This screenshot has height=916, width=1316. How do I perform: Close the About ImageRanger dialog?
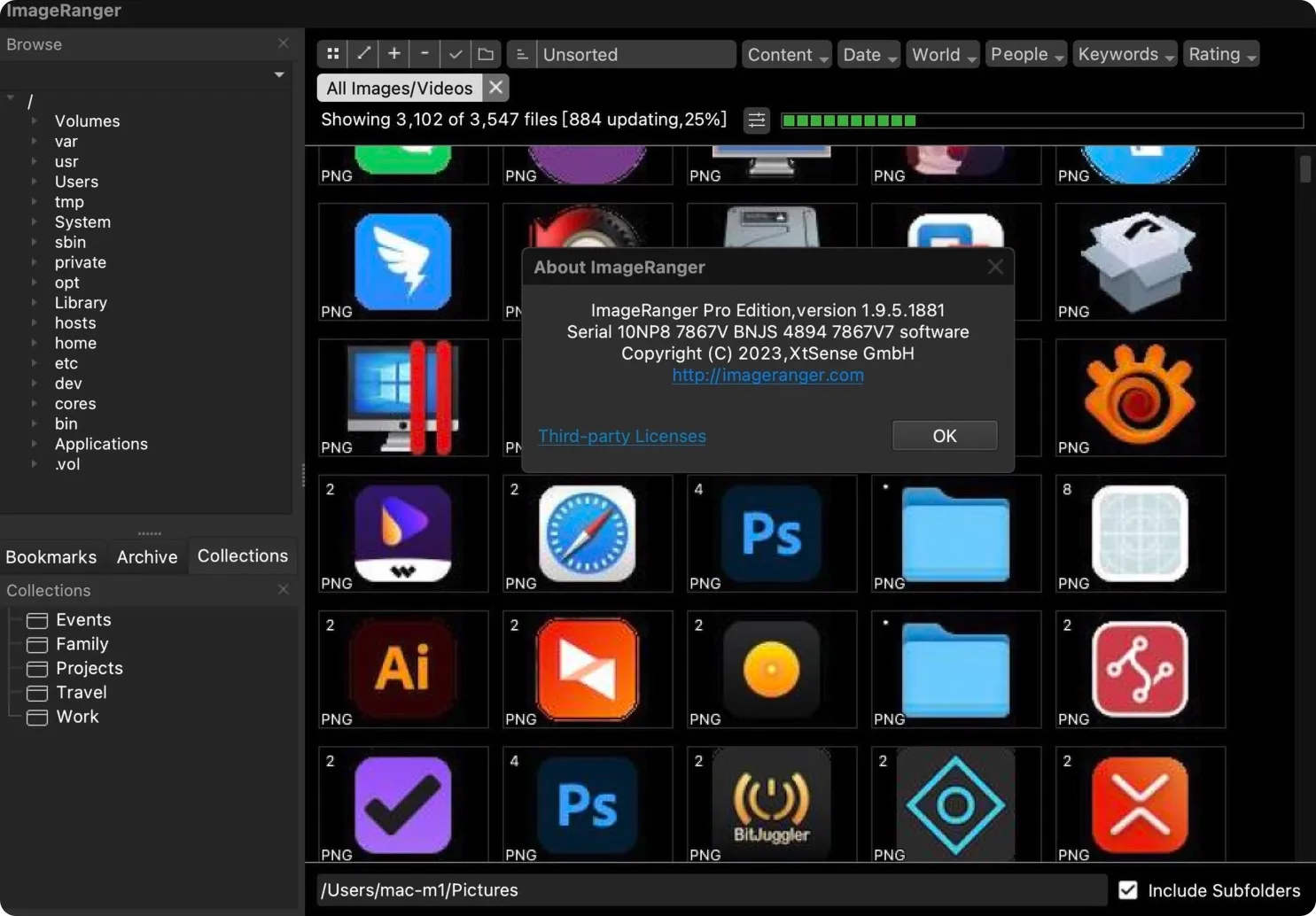point(995,267)
